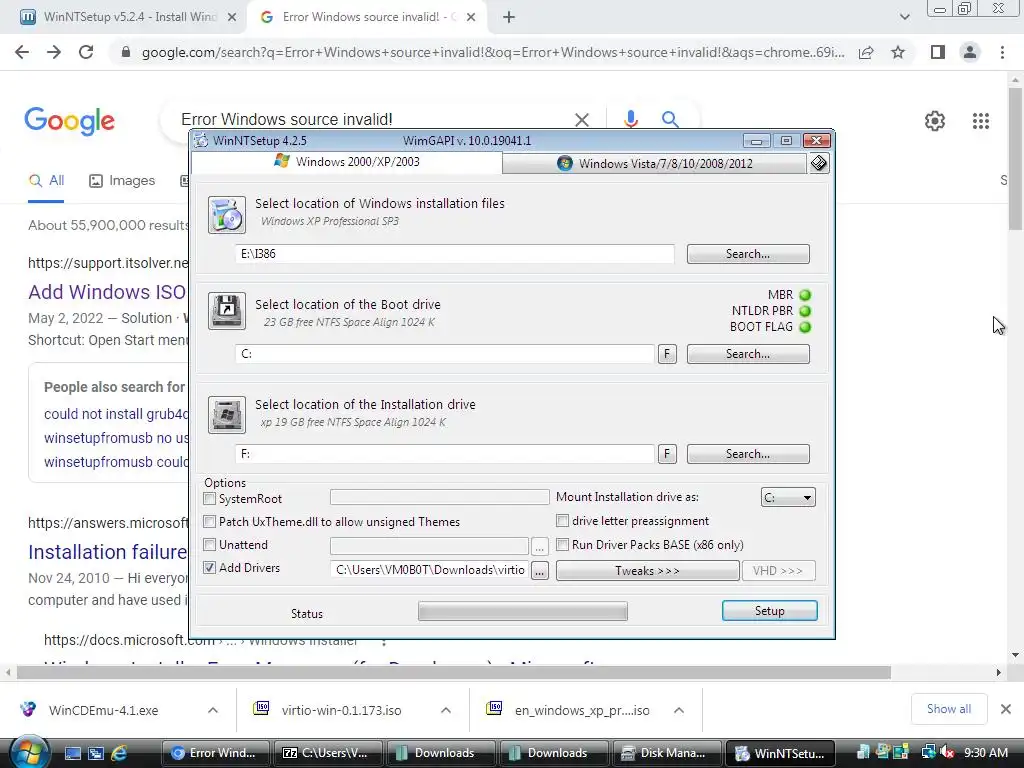Viewport: 1024px width, 768px height.
Task: Click the Boot drive C: path field
Action: coord(445,354)
